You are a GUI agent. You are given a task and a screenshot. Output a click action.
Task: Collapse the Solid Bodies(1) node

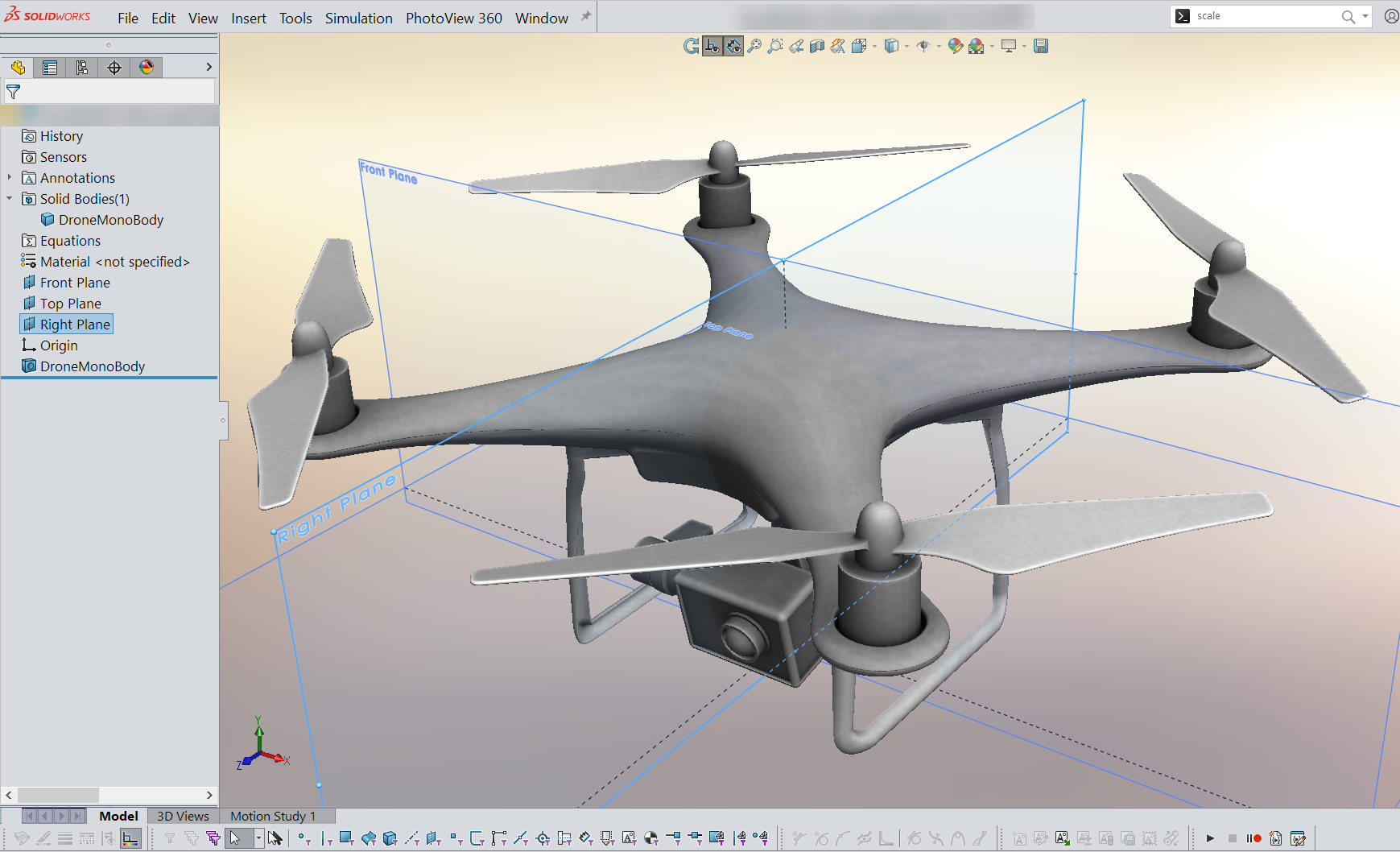tap(9, 199)
